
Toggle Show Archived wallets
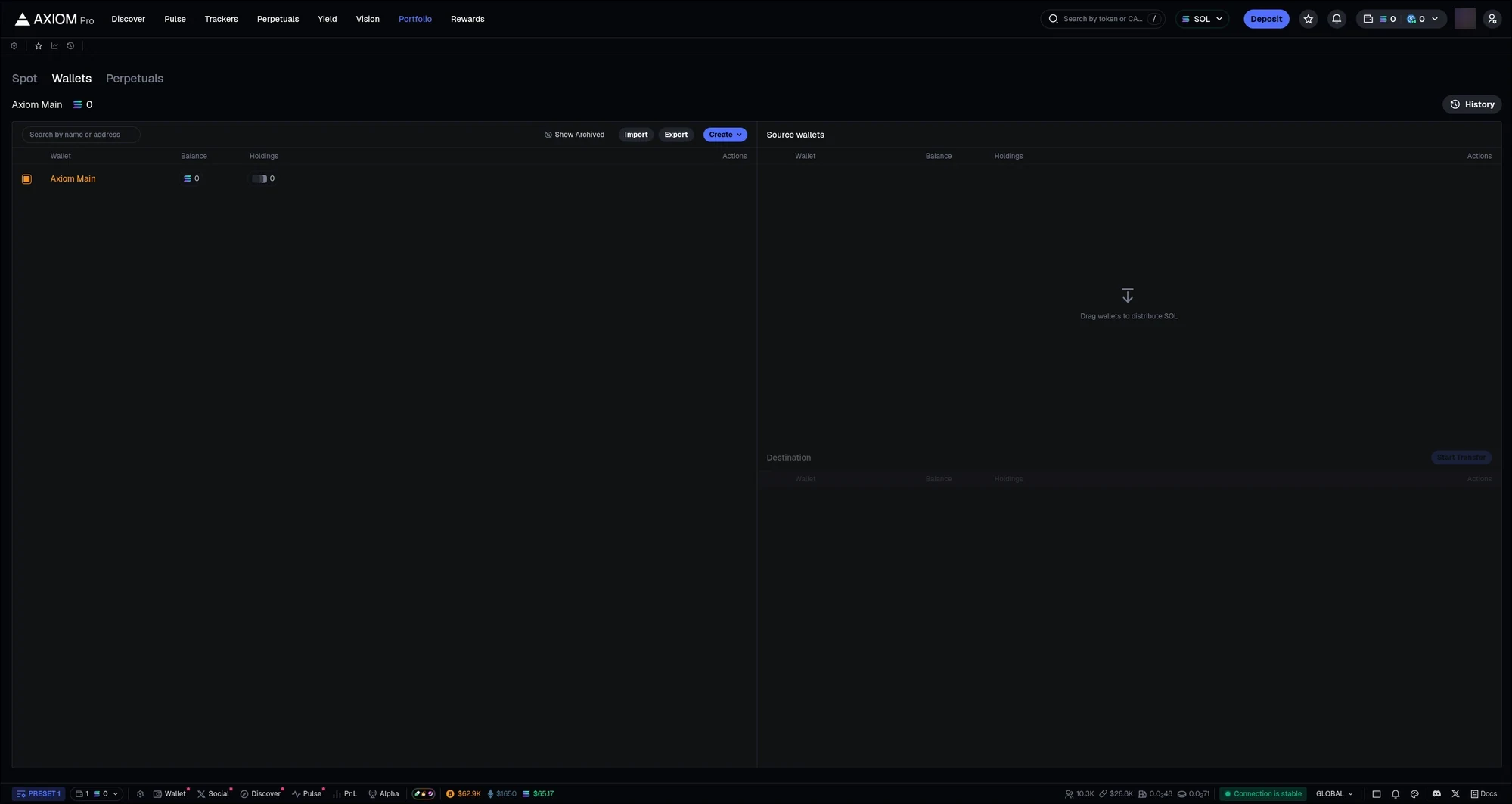pos(574,135)
